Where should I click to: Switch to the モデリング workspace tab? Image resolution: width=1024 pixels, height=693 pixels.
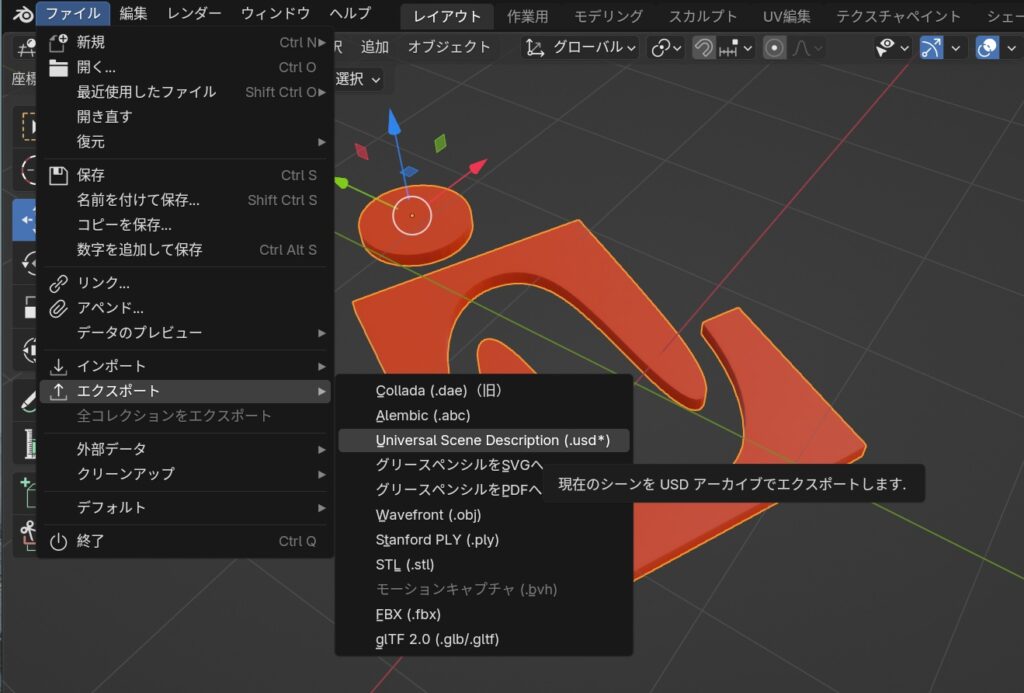pos(607,16)
